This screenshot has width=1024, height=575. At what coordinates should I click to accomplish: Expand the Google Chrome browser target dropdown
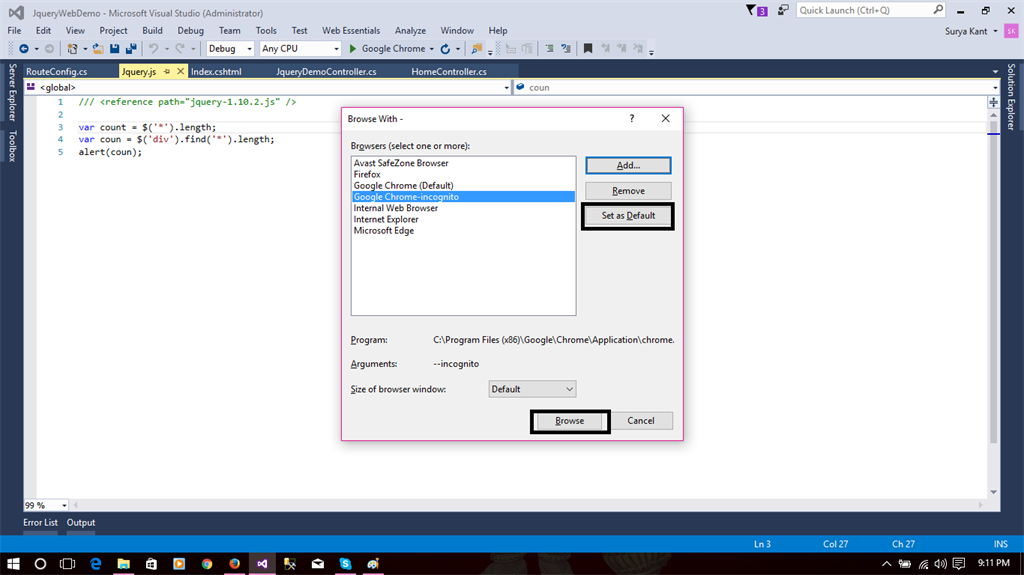tap(432, 48)
